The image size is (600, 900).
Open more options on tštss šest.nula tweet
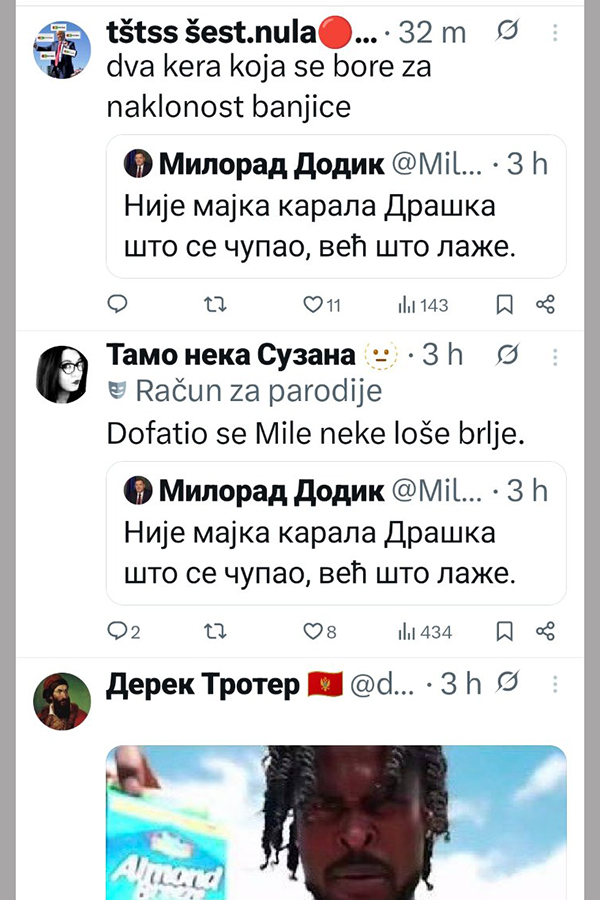coord(556,32)
